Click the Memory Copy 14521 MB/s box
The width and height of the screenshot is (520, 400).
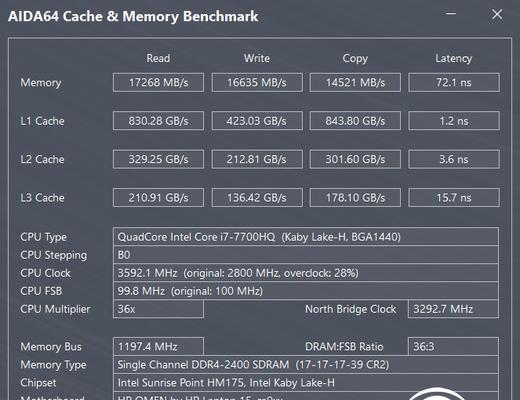[355, 82]
